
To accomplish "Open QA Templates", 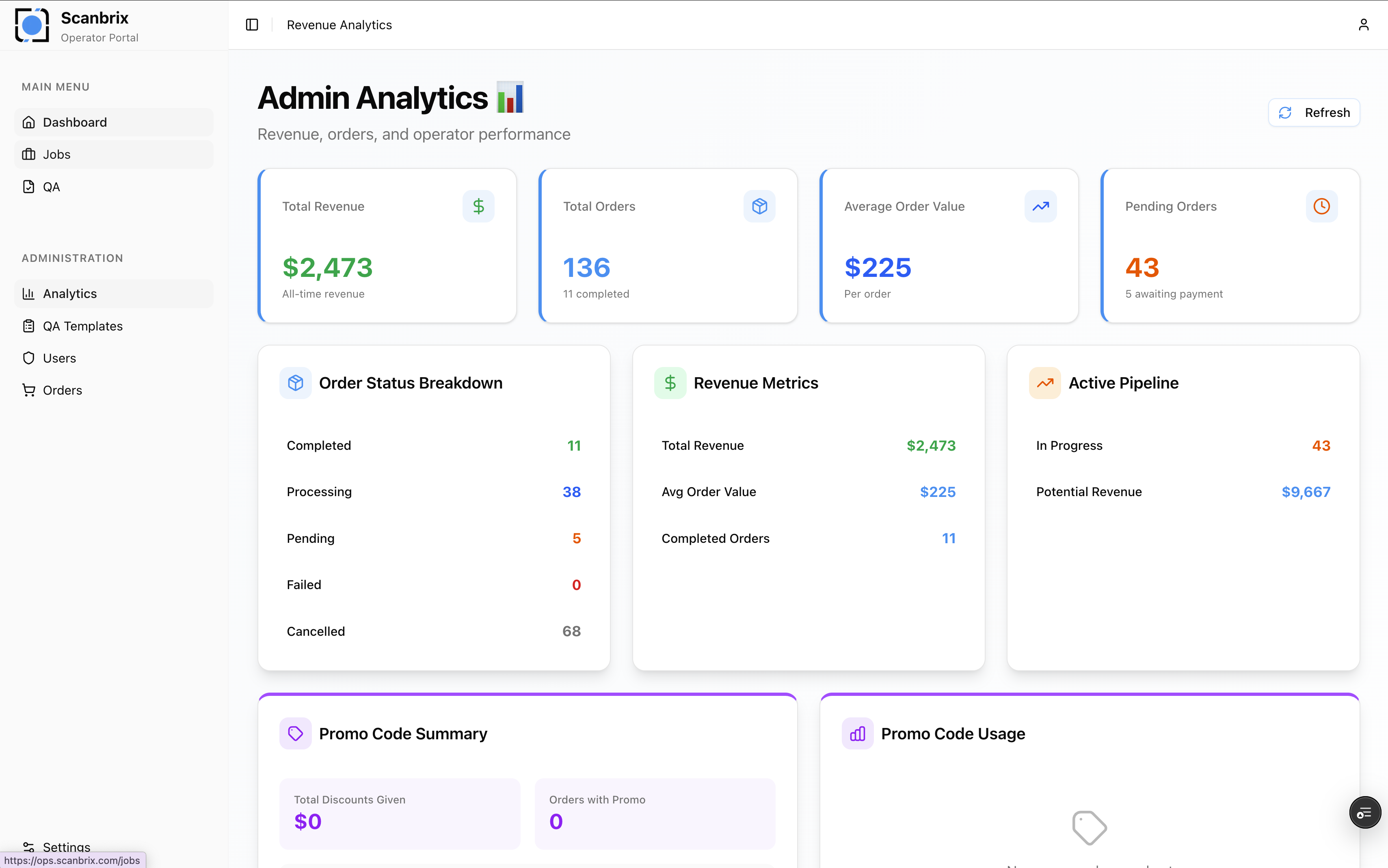I will coord(82,326).
